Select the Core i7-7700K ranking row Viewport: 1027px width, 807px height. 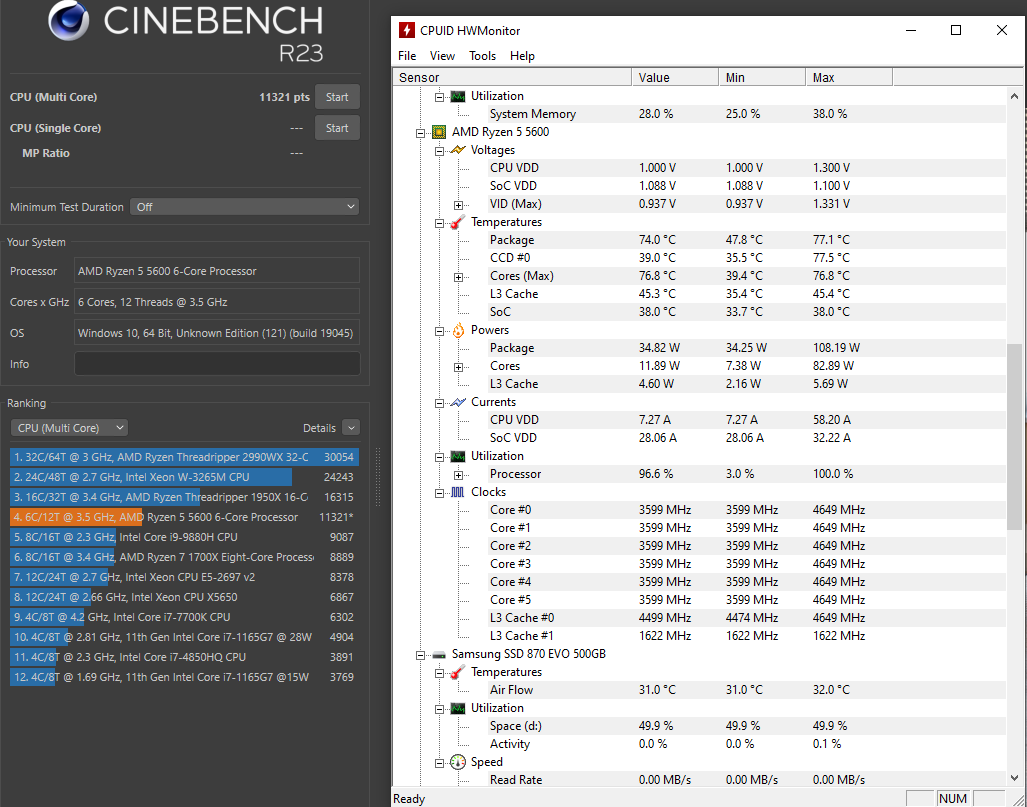pos(184,617)
